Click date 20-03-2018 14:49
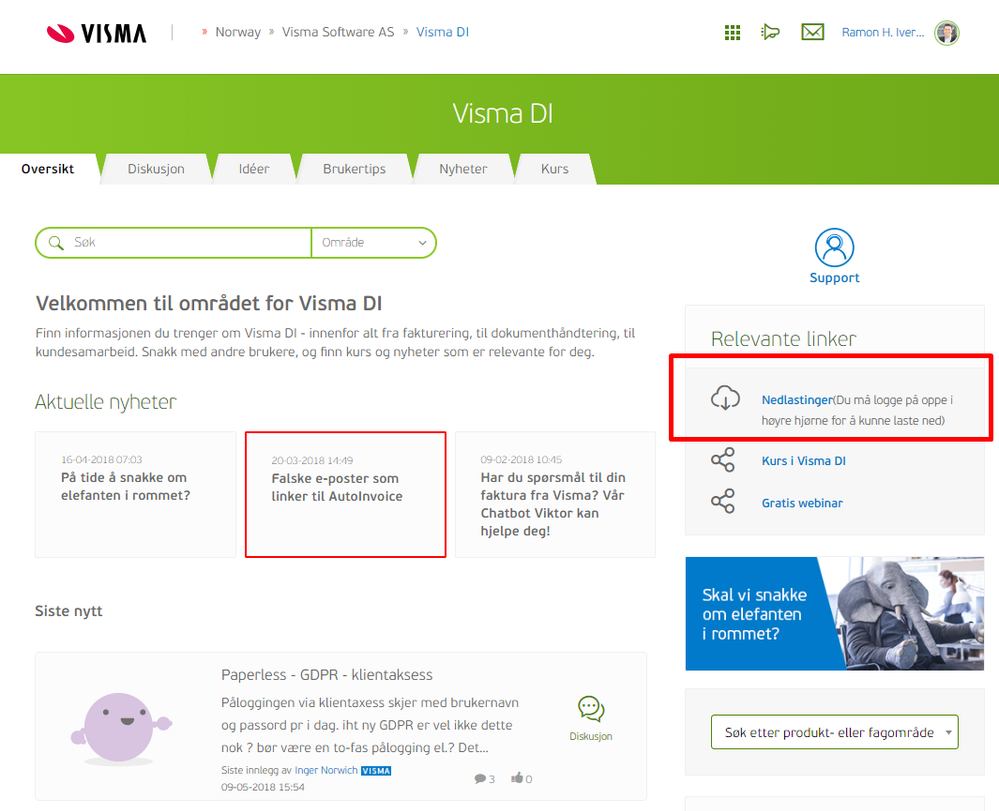999x811 pixels. (x=312, y=460)
